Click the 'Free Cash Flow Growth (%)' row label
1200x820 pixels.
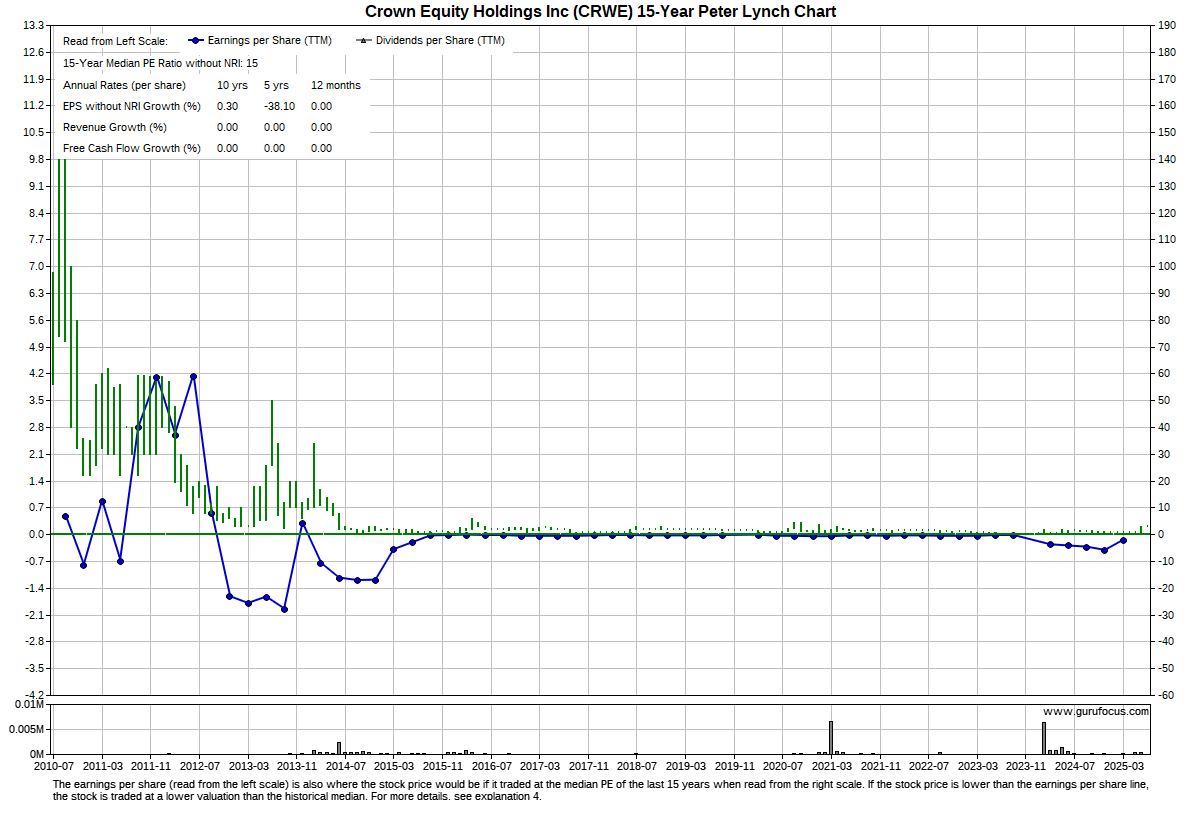click(x=132, y=148)
